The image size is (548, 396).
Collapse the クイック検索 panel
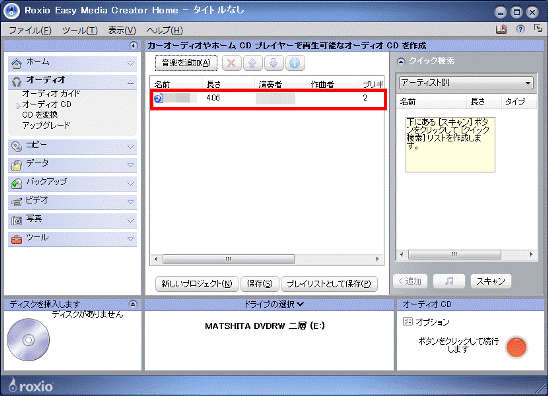(401, 62)
